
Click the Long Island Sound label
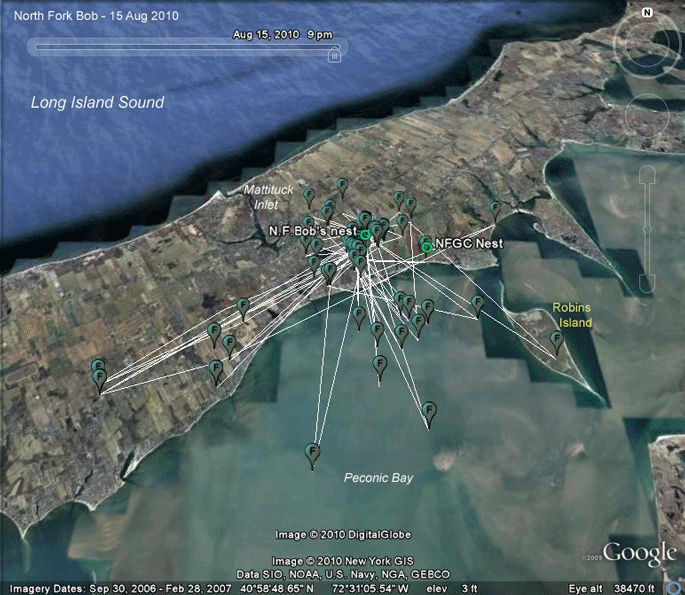coord(97,102)
